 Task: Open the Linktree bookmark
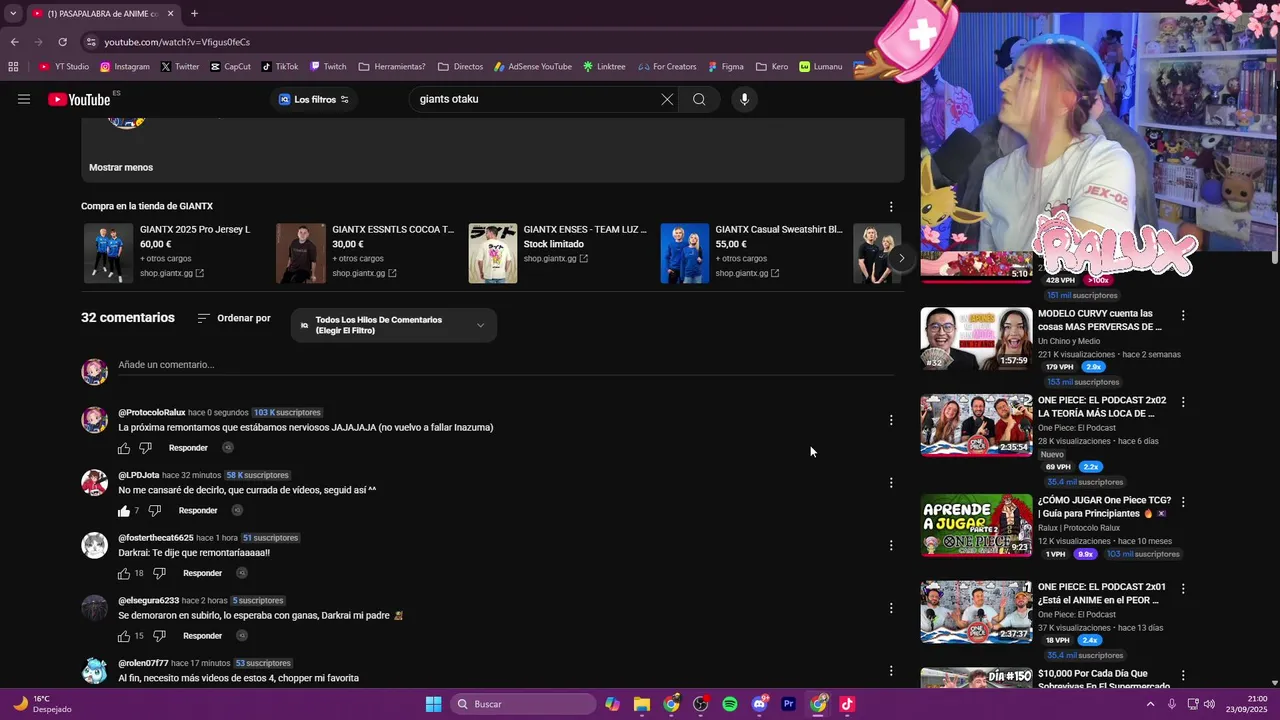(604, 67)
